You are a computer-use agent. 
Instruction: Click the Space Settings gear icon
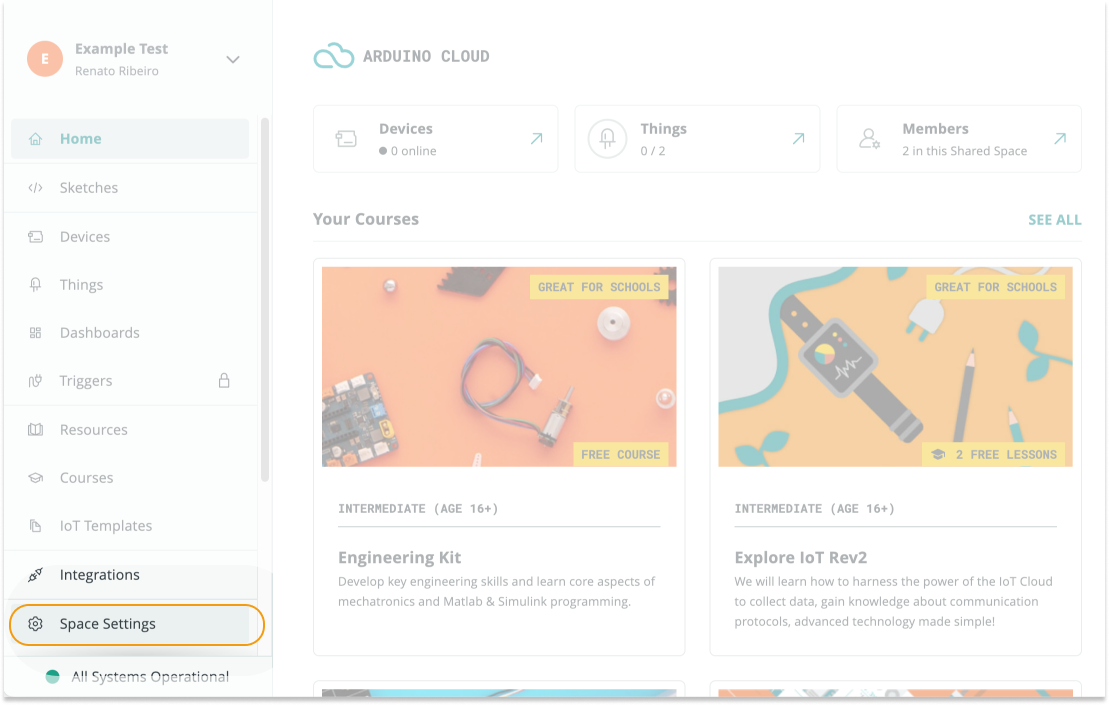[x=36, y=624]
